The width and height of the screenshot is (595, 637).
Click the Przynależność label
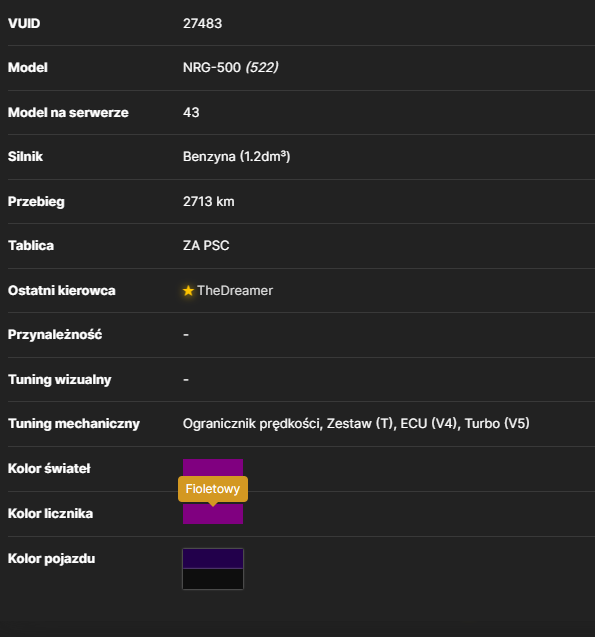click(x=55, y=335)
